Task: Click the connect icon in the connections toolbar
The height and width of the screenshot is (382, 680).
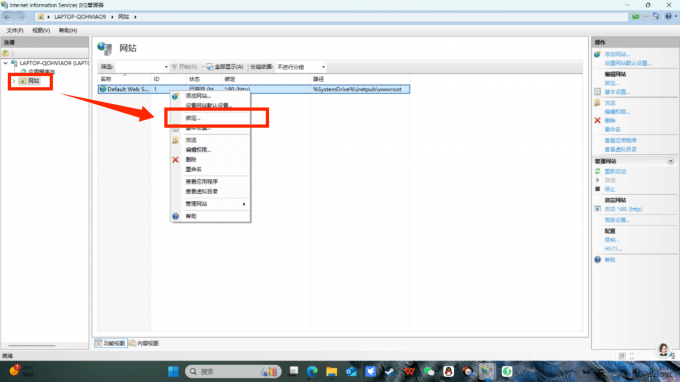Action: (x=6, y=53)
